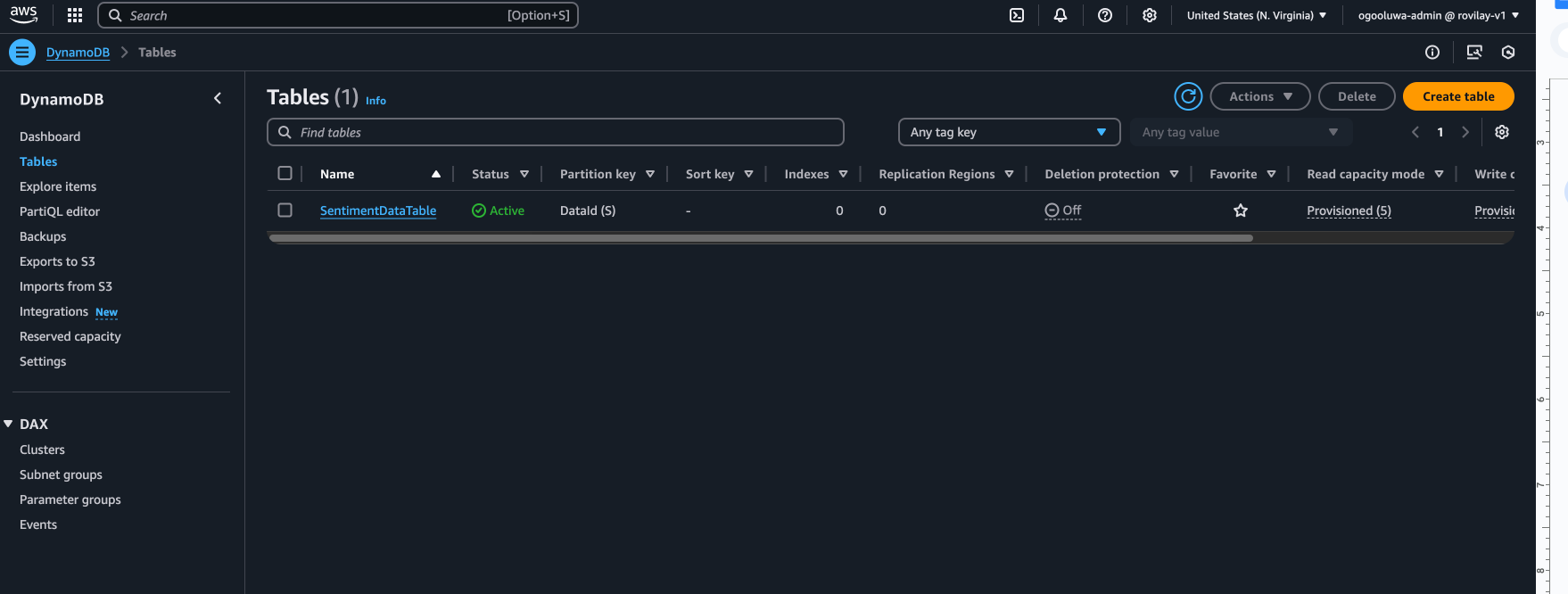Open DAX Clusters in sidebar
1568x594 pixels.
(42, 450)
